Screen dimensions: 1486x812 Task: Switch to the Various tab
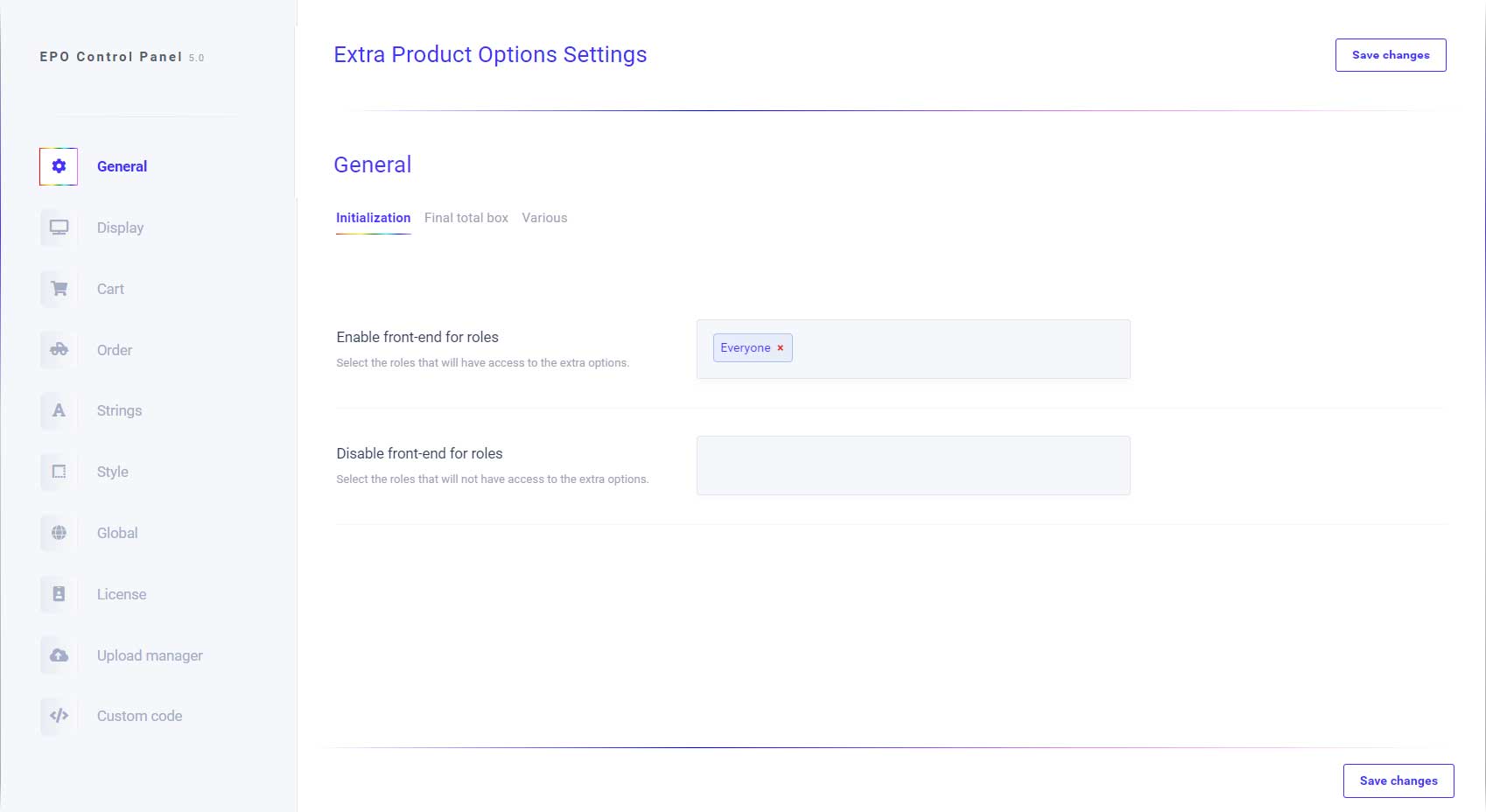pos(543,218)
